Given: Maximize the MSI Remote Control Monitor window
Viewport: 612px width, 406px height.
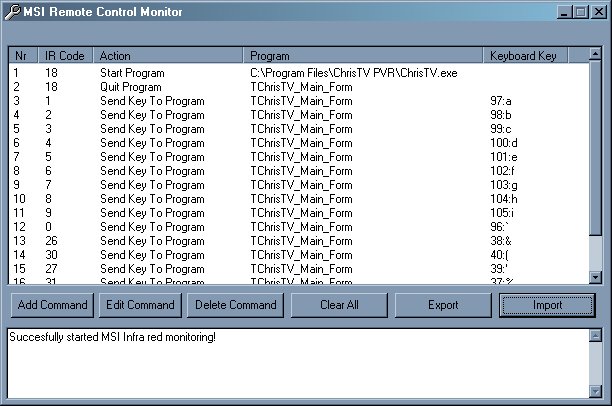Looking at the screenshot, I should click(x=581, y=12).
